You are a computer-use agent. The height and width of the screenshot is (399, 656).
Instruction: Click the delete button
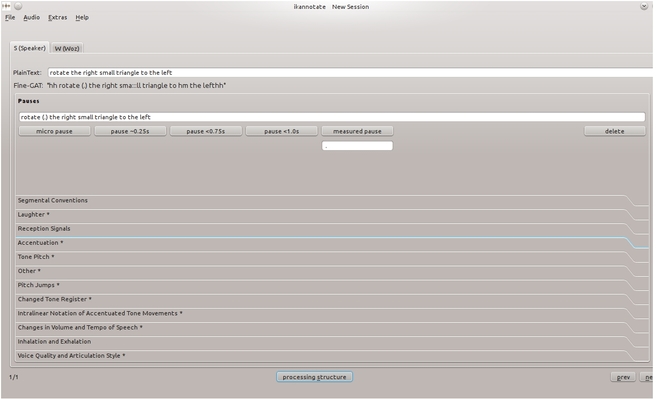[615, 131]
